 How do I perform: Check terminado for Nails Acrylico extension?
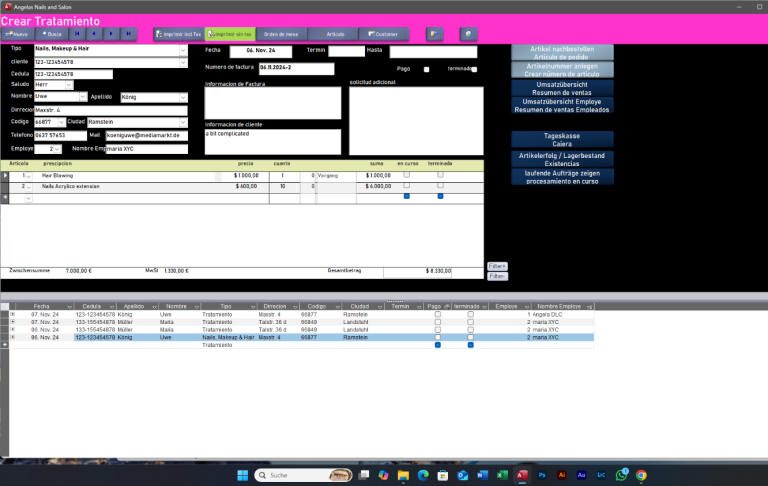click(440, 186)
